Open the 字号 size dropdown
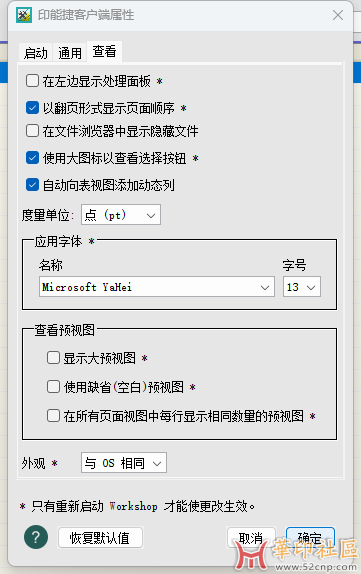The width and height of the screenshot is (361, 574). [302, 287]
